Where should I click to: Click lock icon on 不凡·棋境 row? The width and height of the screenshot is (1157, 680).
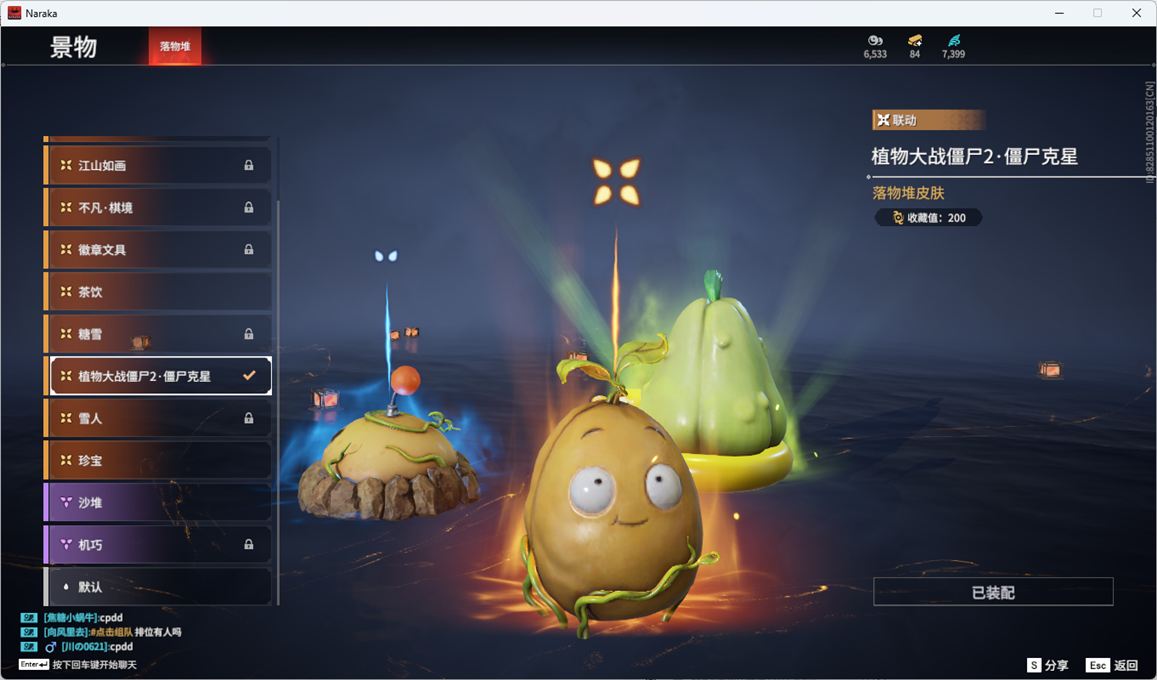(249, 207)
